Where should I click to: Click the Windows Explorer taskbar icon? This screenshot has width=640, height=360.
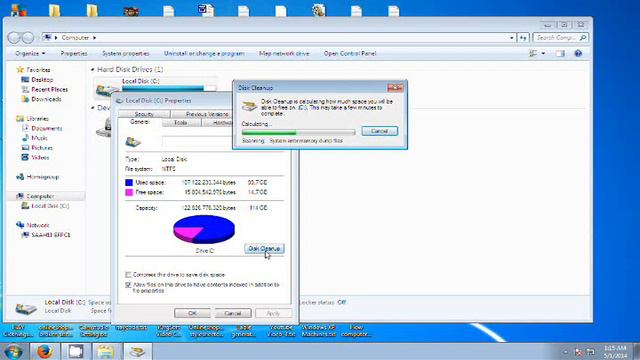(x=105, y=351)
